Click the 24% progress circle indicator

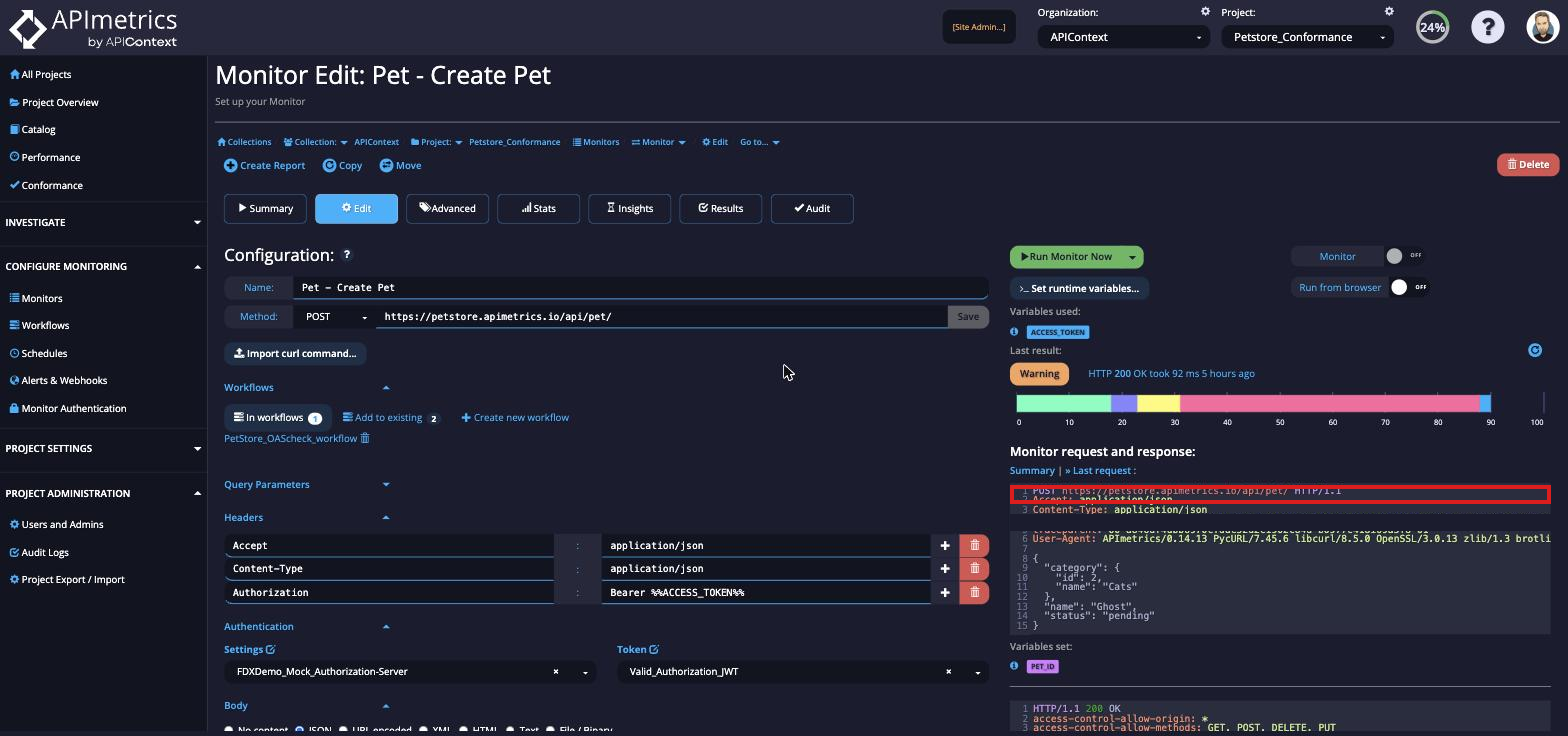point(1432,27)
